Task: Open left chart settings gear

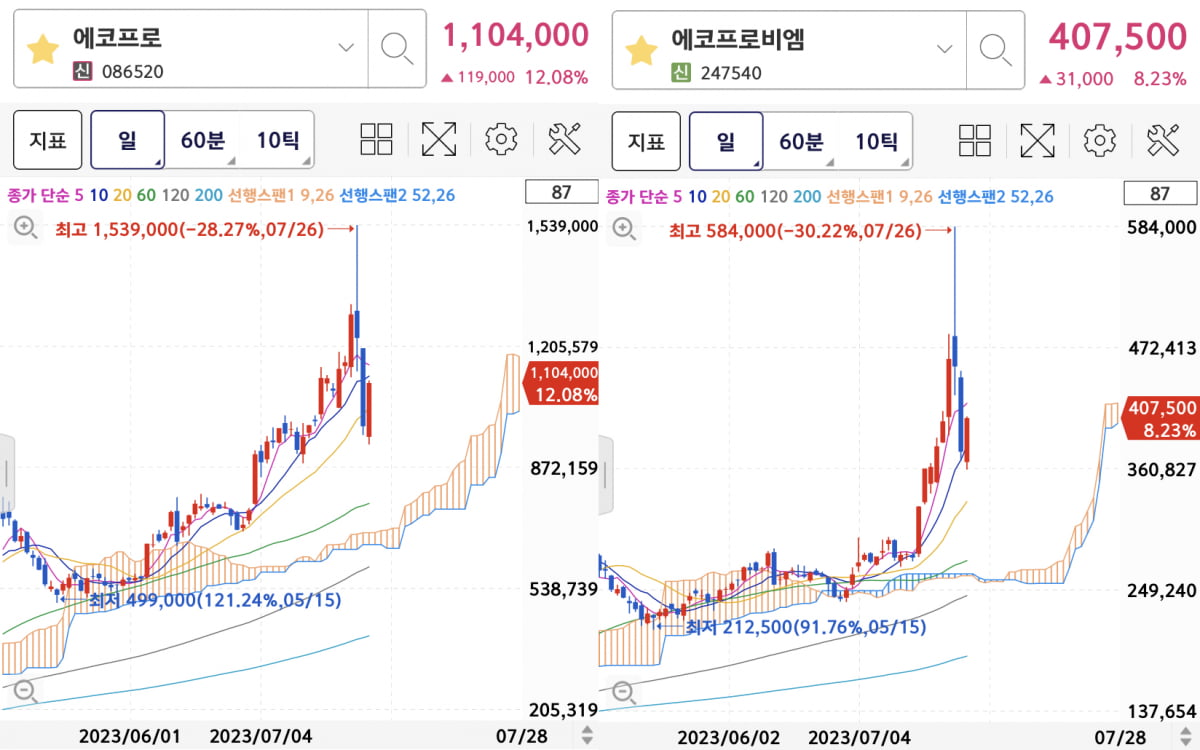Action: pos(501,140)
